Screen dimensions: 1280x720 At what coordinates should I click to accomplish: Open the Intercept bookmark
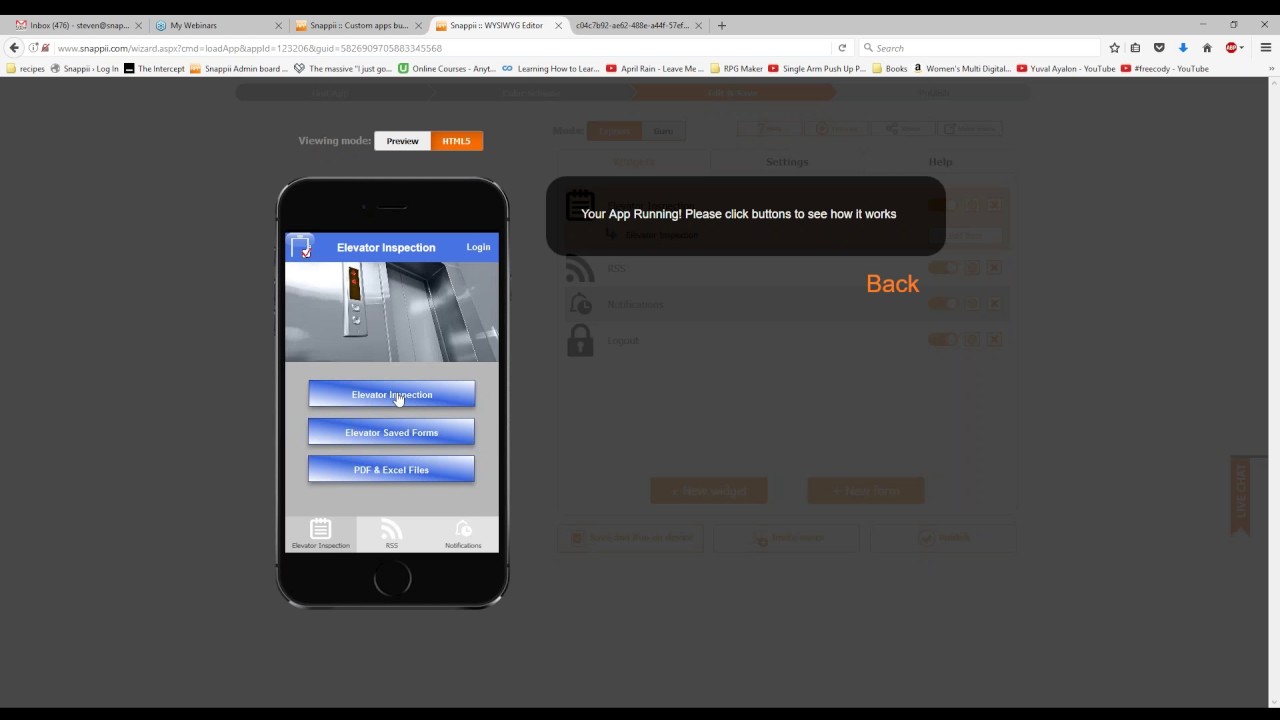coord(154,69)
